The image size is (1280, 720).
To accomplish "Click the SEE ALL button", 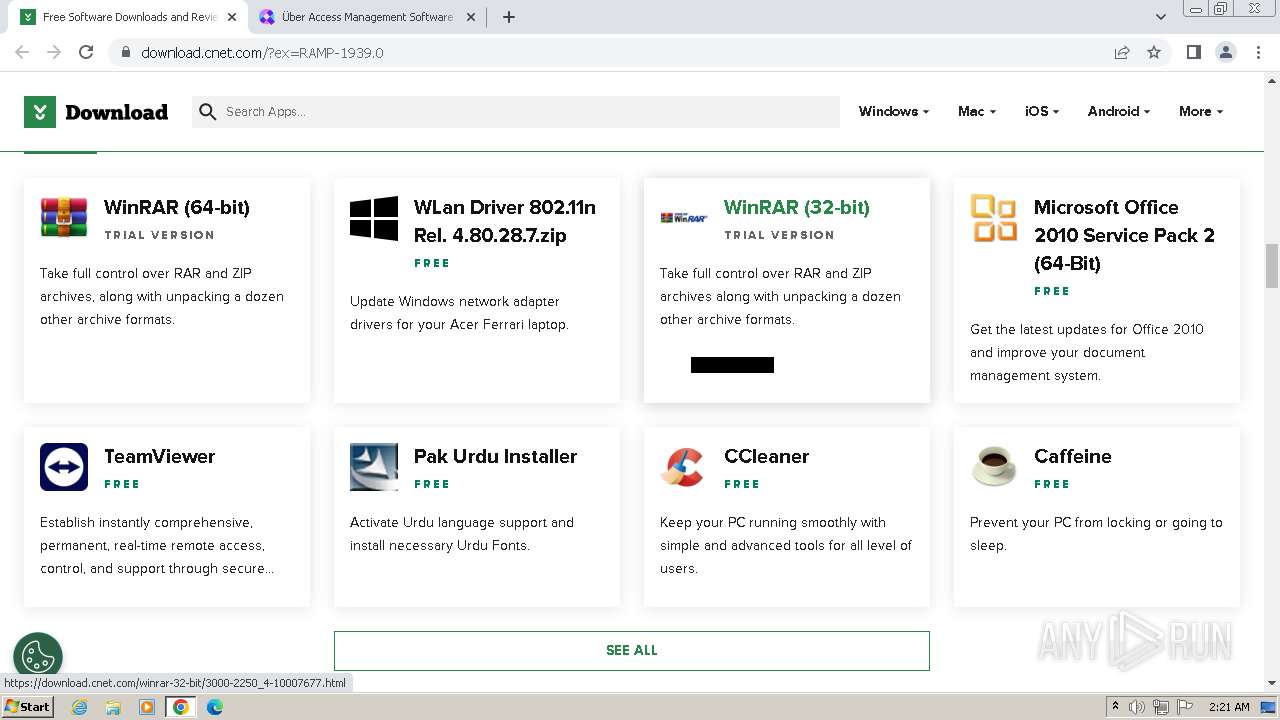I will [x=631, y=650].
